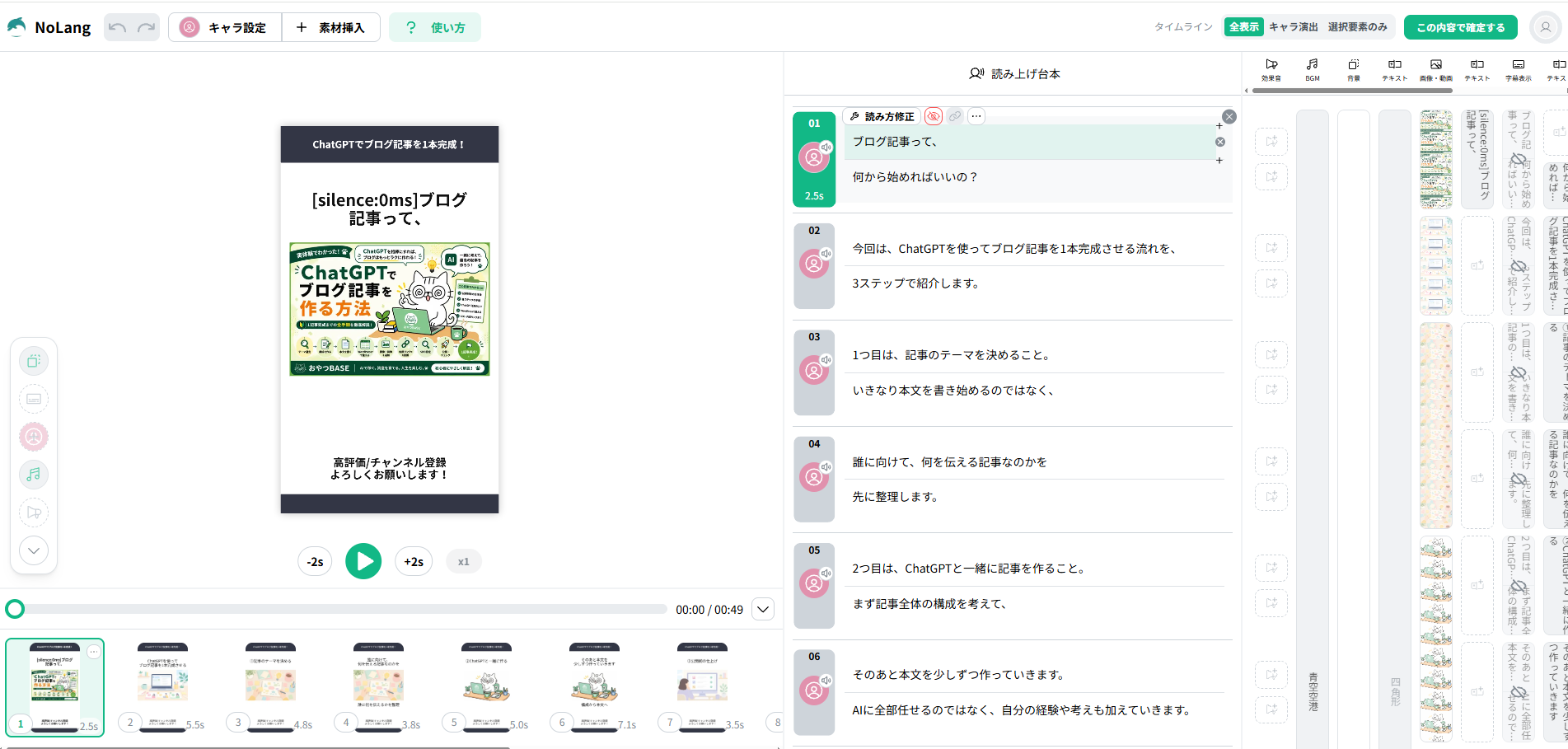Image resolution: width=1568 pixels, height=749 pixels.
Task: Click the character avatar icon in left toolbar
Action: click(x=34, y=437)
